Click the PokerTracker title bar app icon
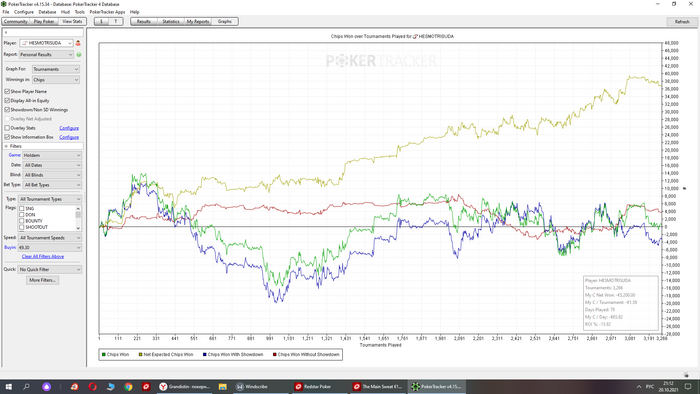The height and width of the screenshot is (394, 700). tap(4, 4)
